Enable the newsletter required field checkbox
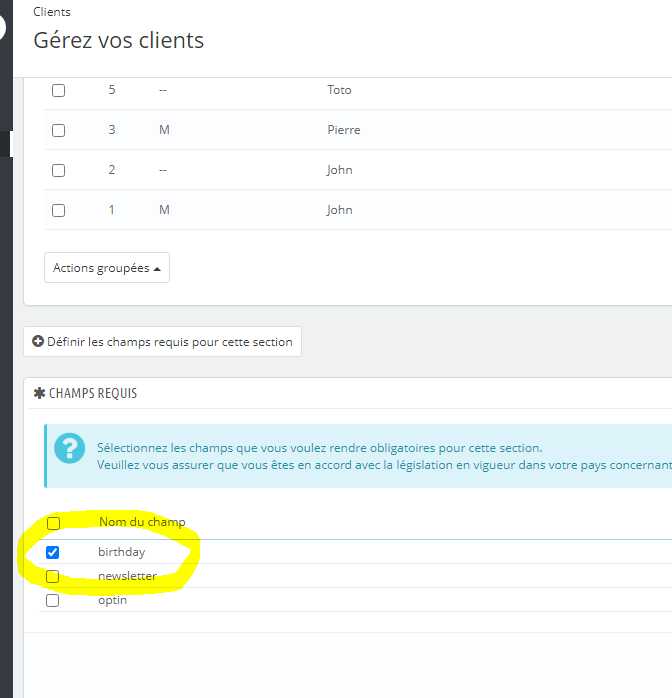672x698 pixels. [53, 576]
